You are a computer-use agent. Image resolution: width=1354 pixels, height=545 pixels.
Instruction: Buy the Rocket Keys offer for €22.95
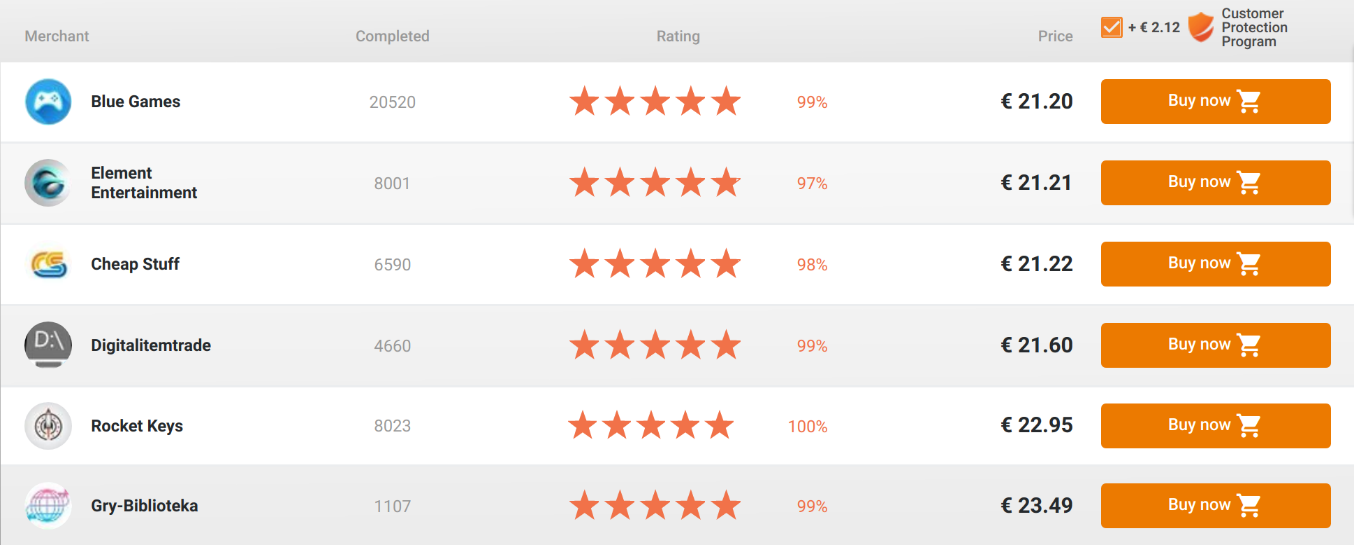(1215, 426)
